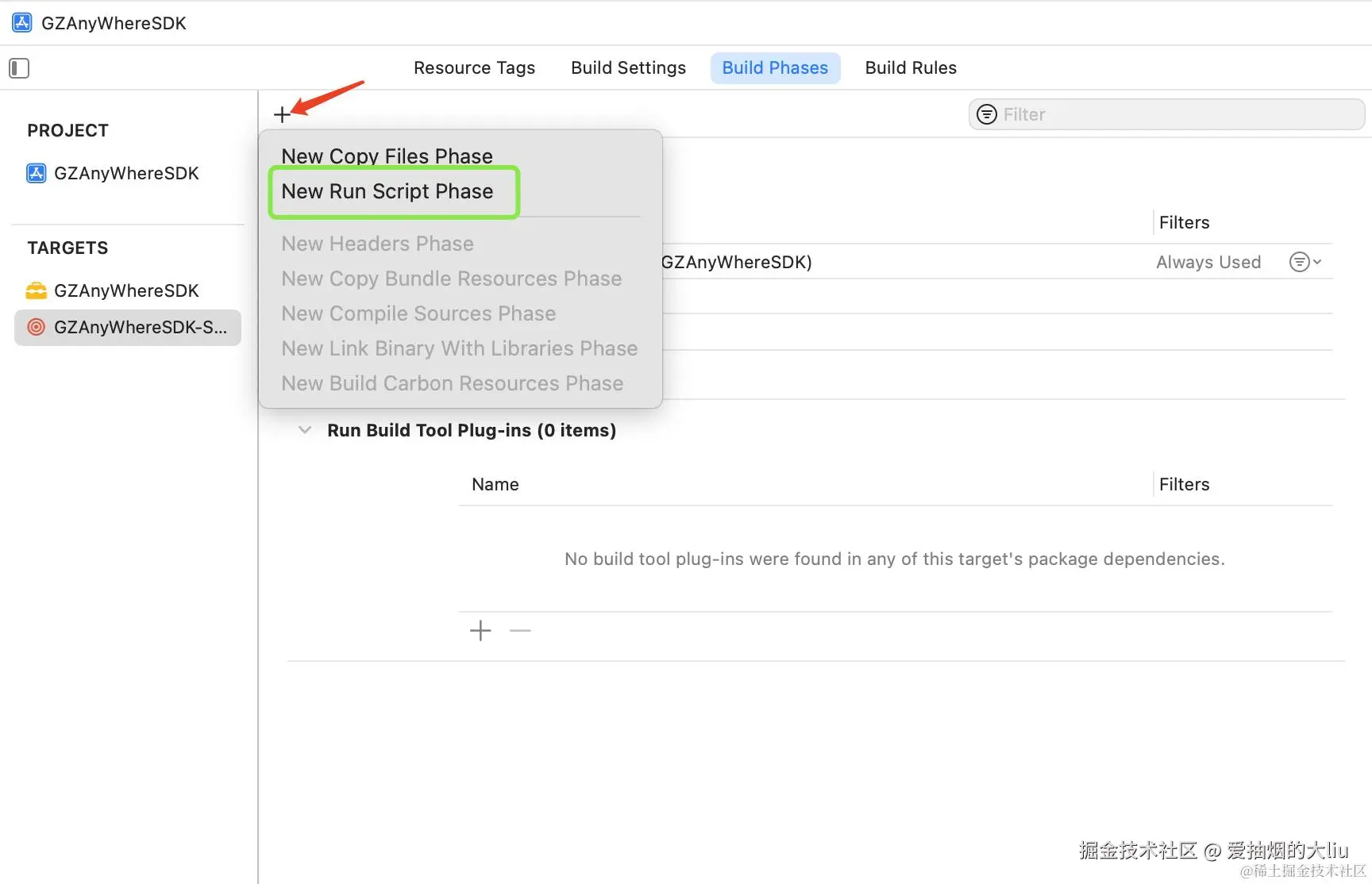Collapse Run Build Tool Plug-ins section
Image resolution: width=1372 pixels, height=884 pixels.
click(x=305, y=430)
